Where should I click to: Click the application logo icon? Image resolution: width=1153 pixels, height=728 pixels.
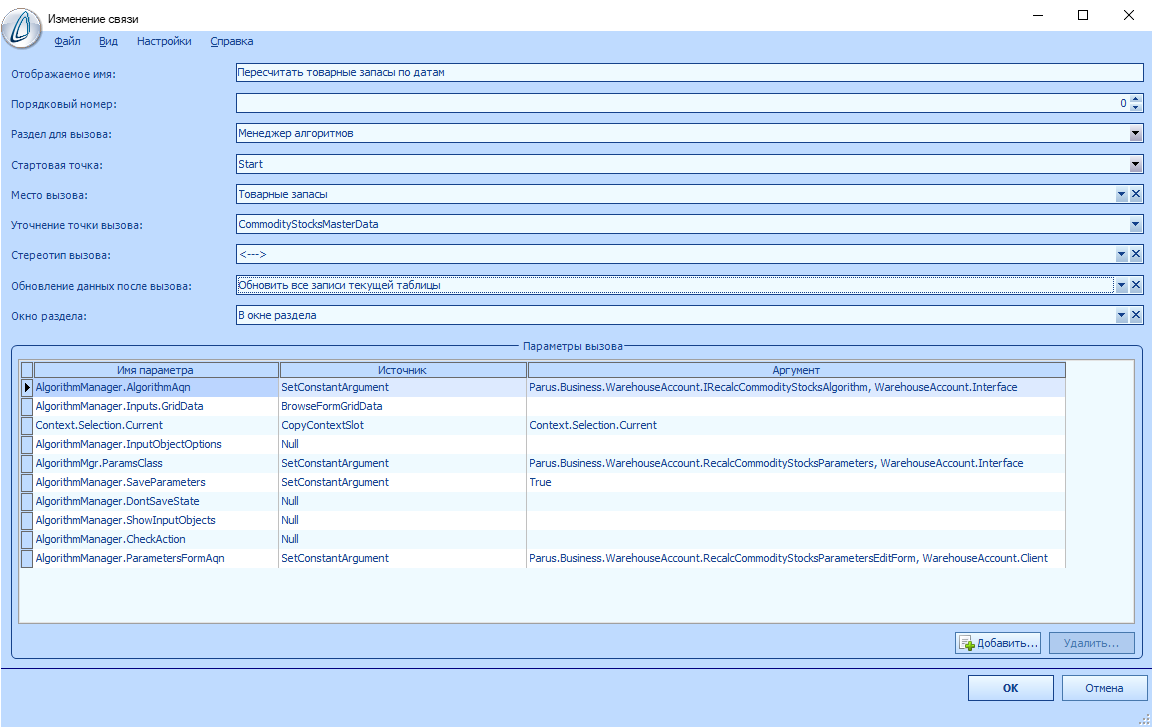point(21,29)
